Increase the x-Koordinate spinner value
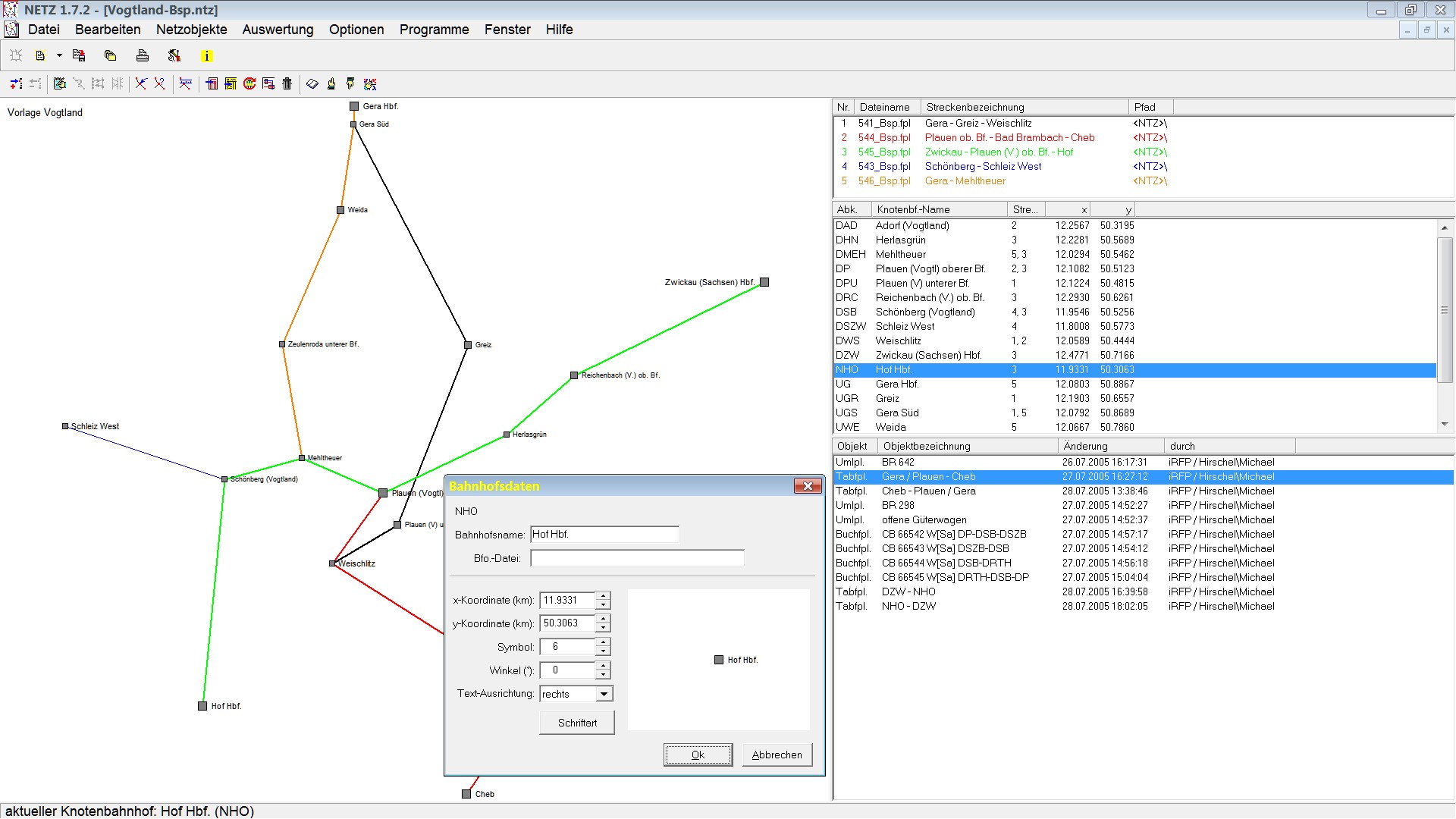Image resolution: width=1456 pixels, height=819 pixels. (x=603, y=596)
